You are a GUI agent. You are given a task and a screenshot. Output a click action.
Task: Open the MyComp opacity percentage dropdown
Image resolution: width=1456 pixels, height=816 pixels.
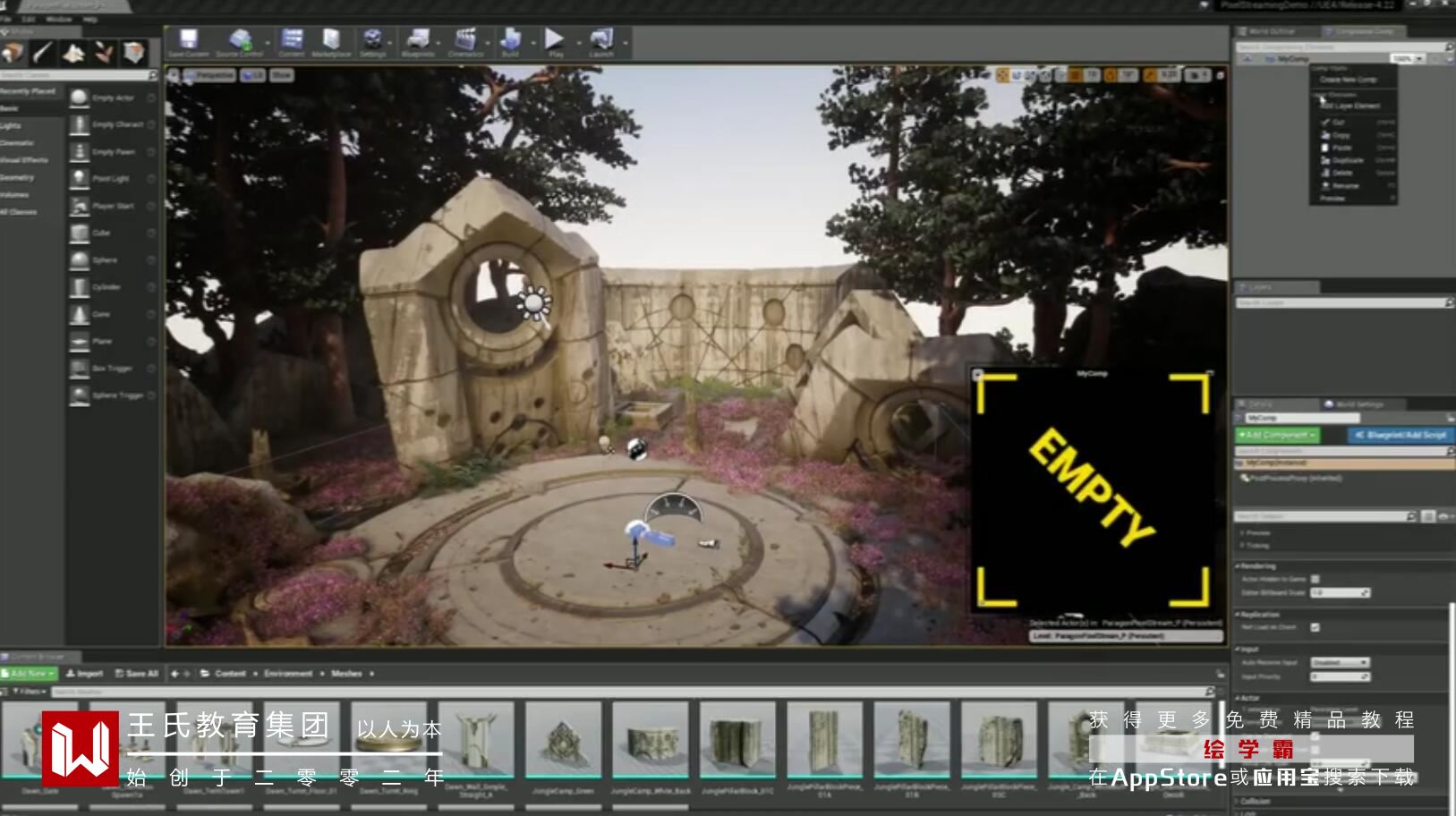point(1407,59)
